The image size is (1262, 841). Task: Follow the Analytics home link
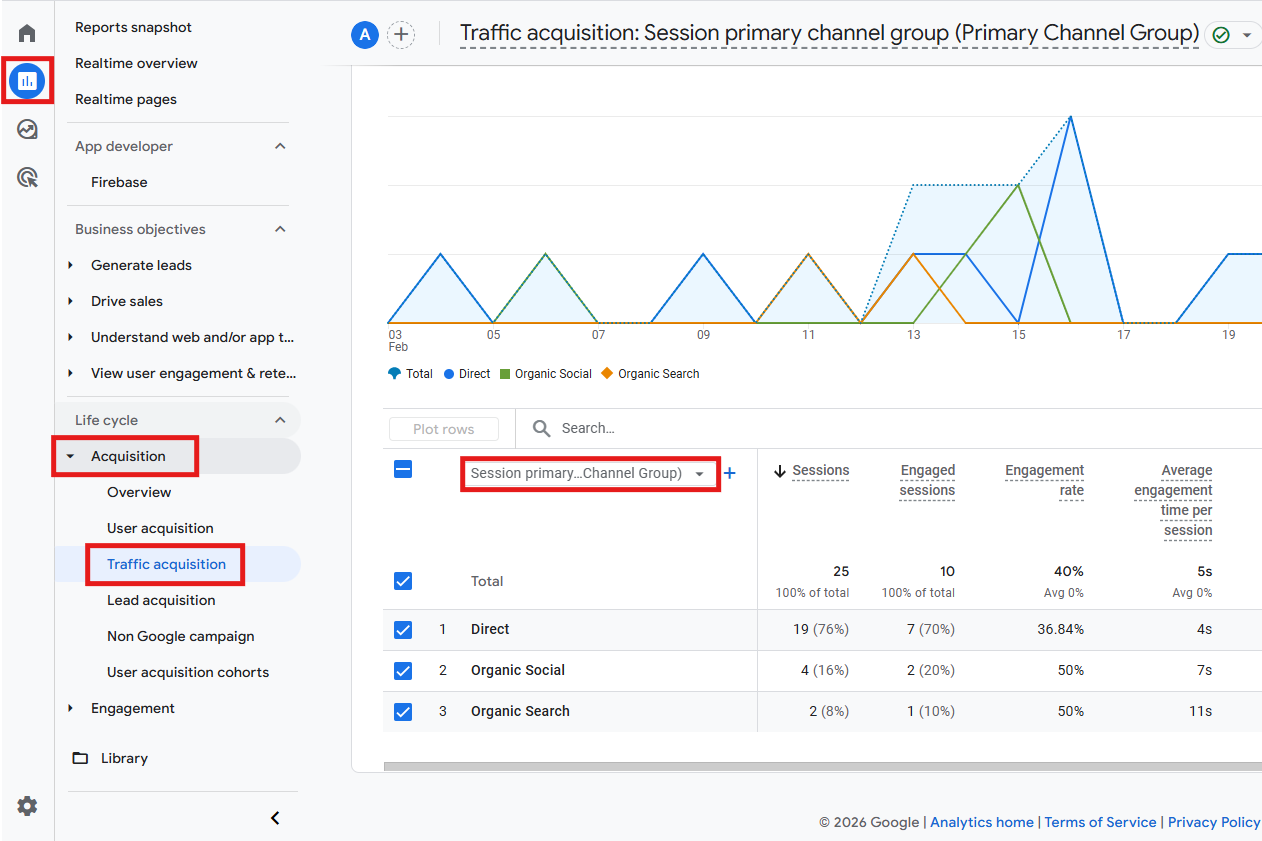pos(982,822)
